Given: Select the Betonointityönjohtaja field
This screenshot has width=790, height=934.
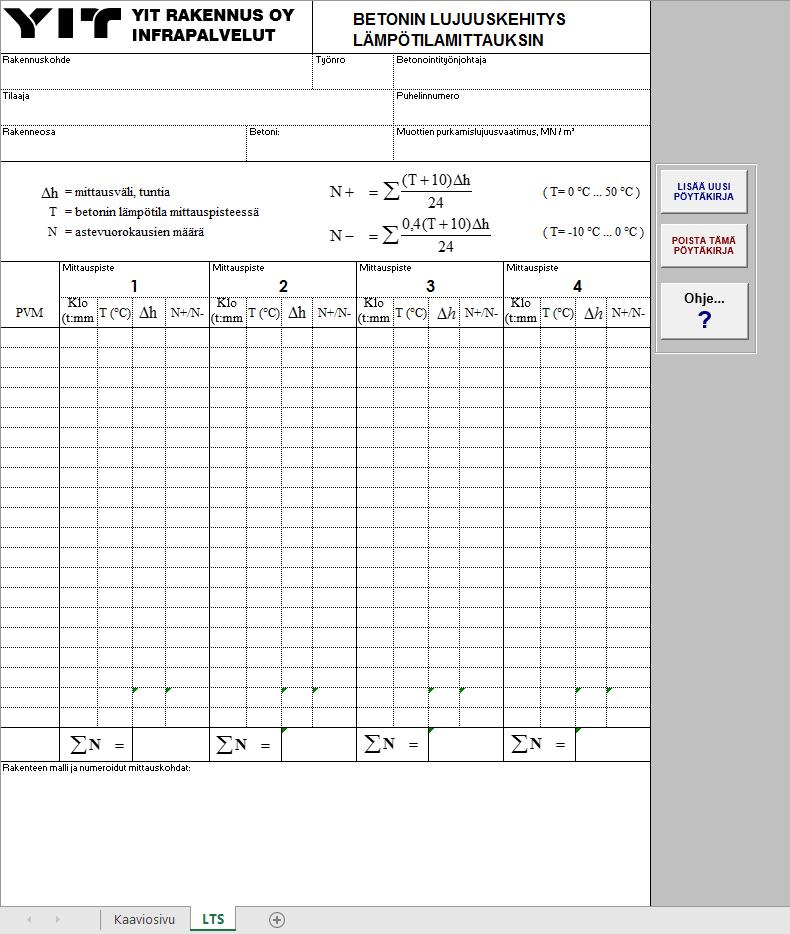Looking at the screenshot, I should (522, 72).
